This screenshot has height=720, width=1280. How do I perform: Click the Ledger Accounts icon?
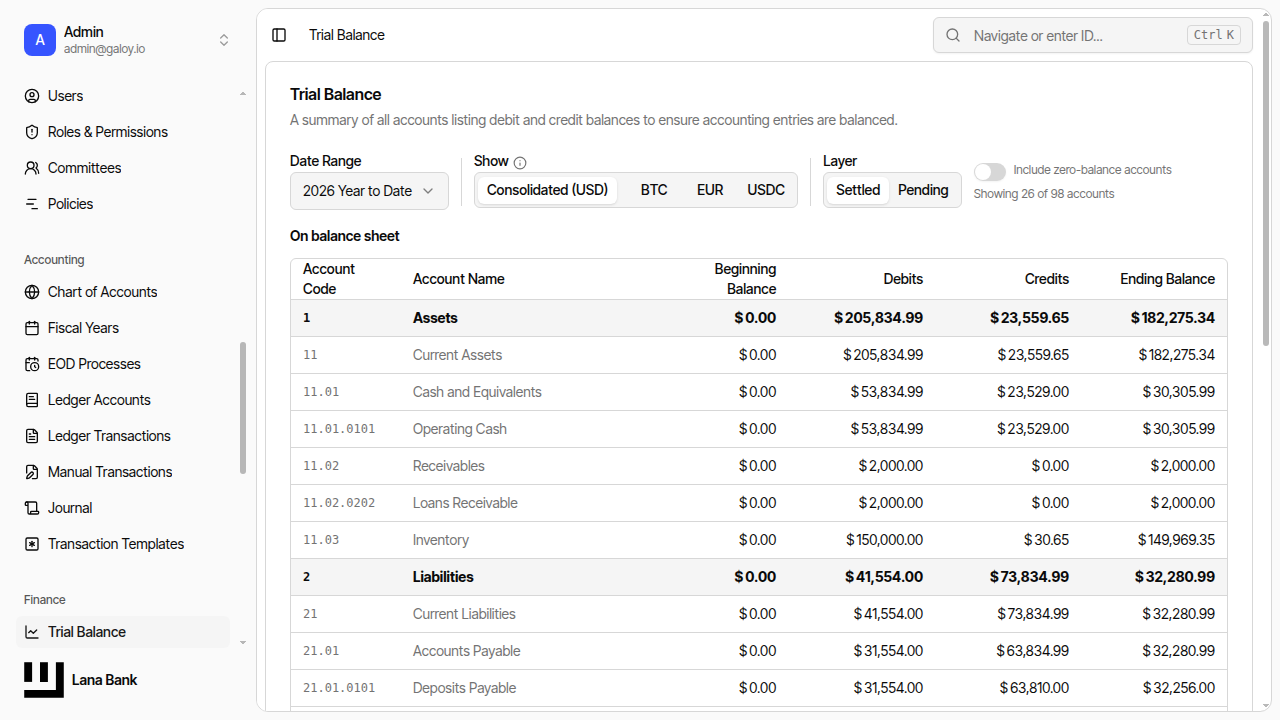[32, 400]
